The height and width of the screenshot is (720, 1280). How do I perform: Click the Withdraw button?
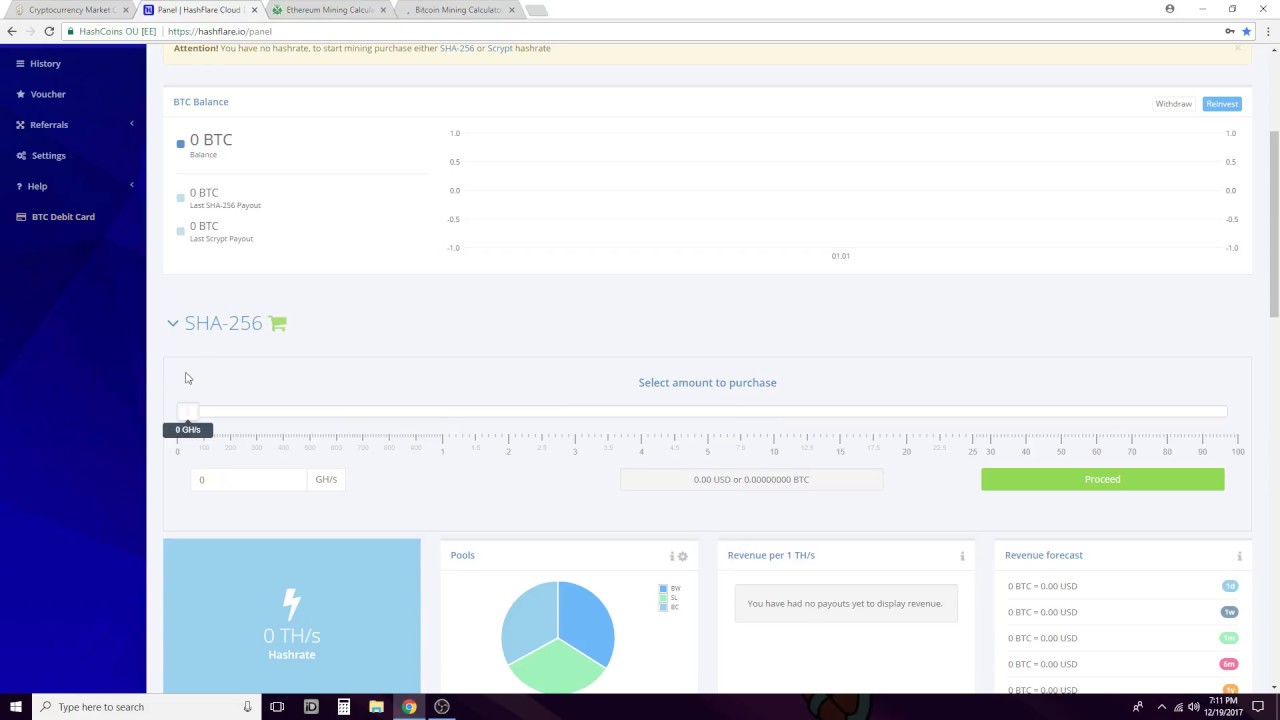pos(1173,104)
